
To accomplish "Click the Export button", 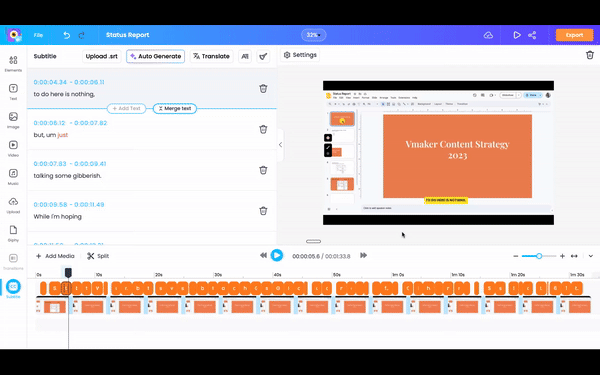I will coord(574,35).
